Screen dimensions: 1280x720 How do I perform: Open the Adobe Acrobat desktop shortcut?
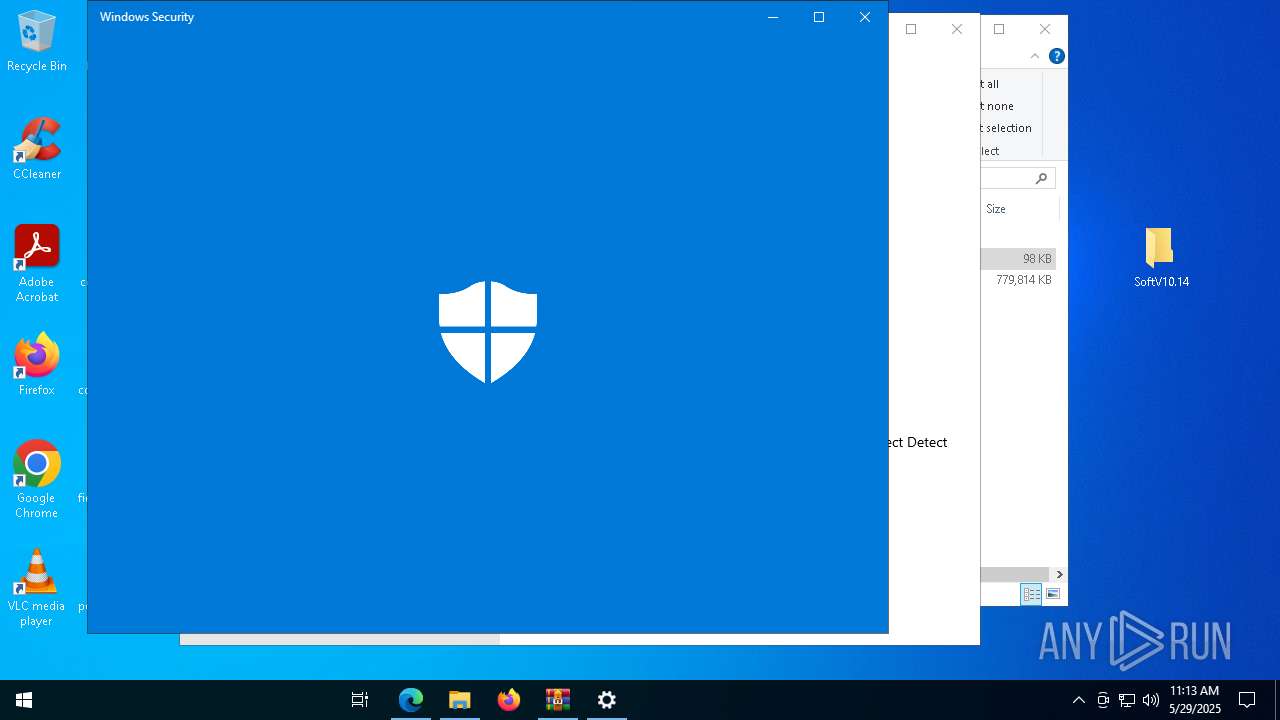coord(37,264)
